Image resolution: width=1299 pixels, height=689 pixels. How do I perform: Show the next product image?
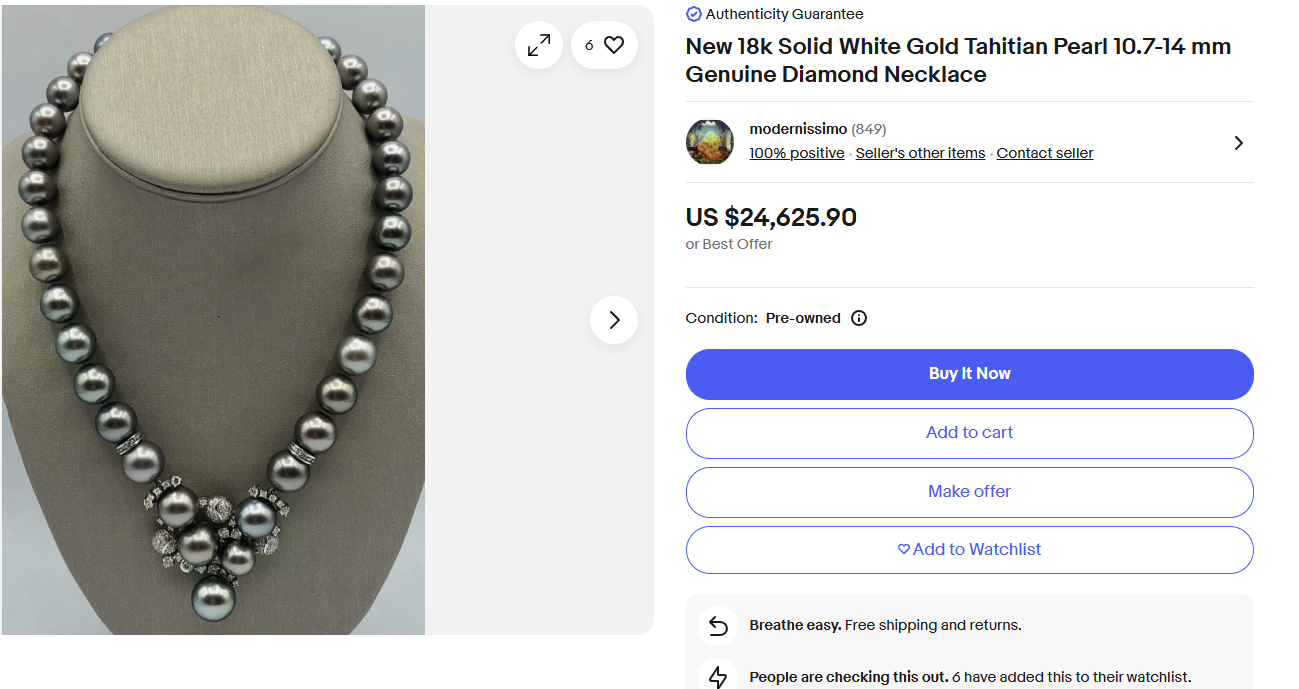[x=614, y=320]
